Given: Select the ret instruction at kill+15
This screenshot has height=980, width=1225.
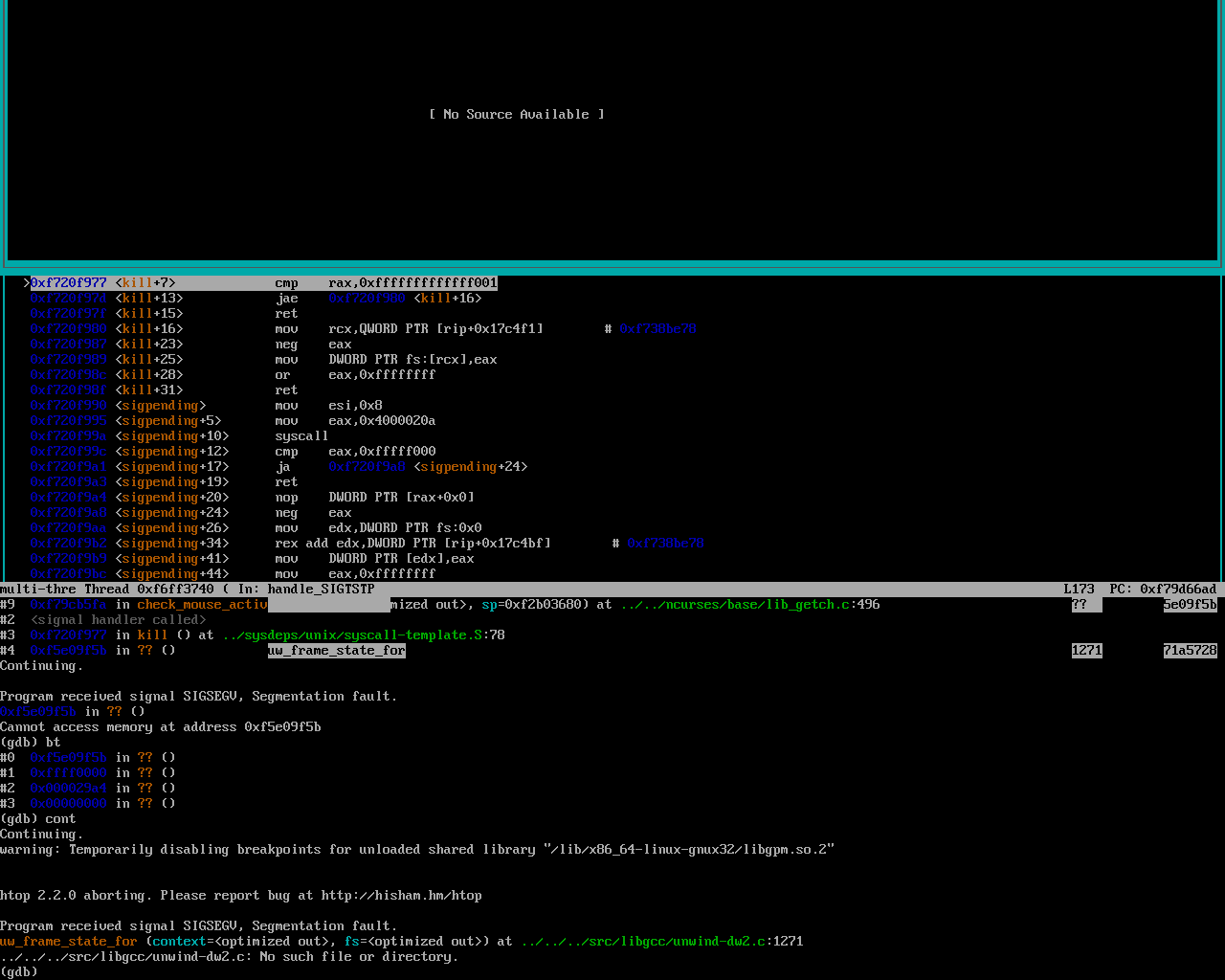Looking at the screenshot, I should [x=286, y=314].
